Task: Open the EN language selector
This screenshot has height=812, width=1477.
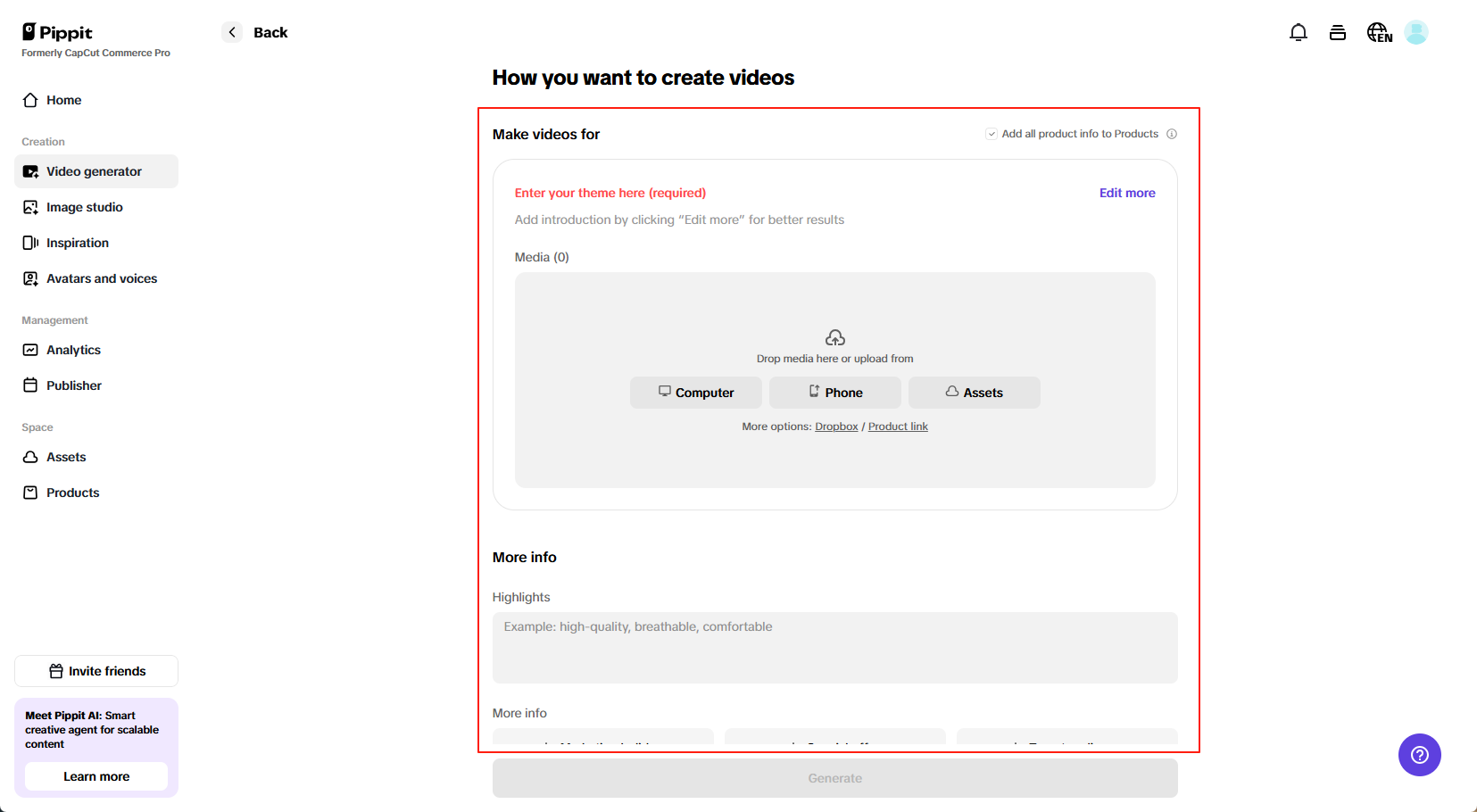Action: pyautogui.click(x=1379, y=32)
